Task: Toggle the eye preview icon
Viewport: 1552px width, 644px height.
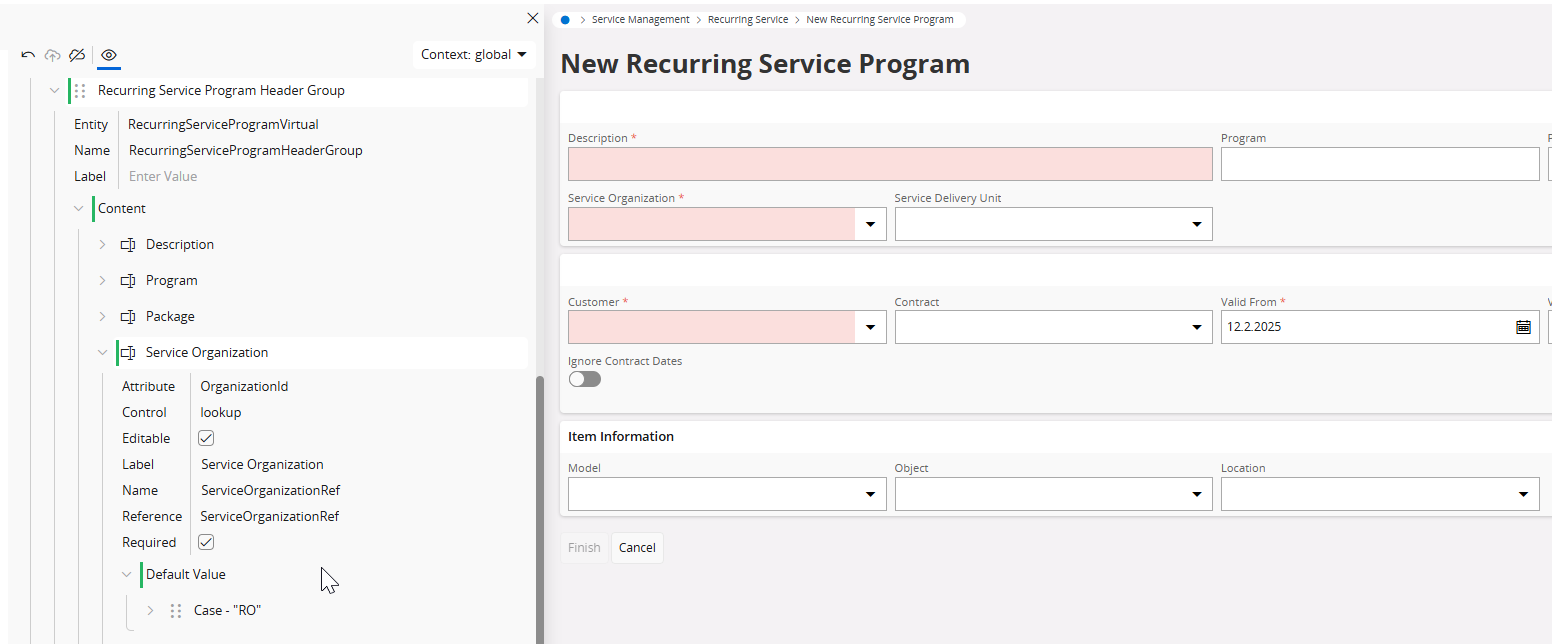Action: (x=109, y=55)
